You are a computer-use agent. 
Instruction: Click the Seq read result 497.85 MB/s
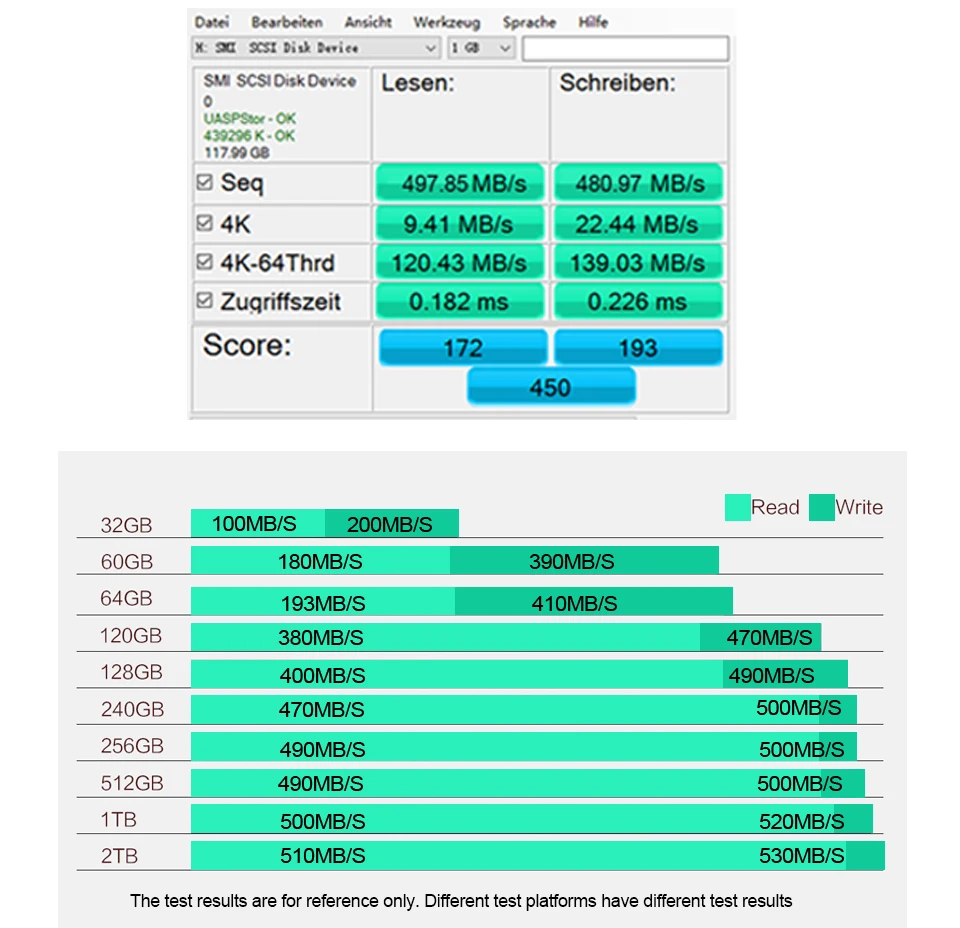pyautogui.click(x=462, y=184)
